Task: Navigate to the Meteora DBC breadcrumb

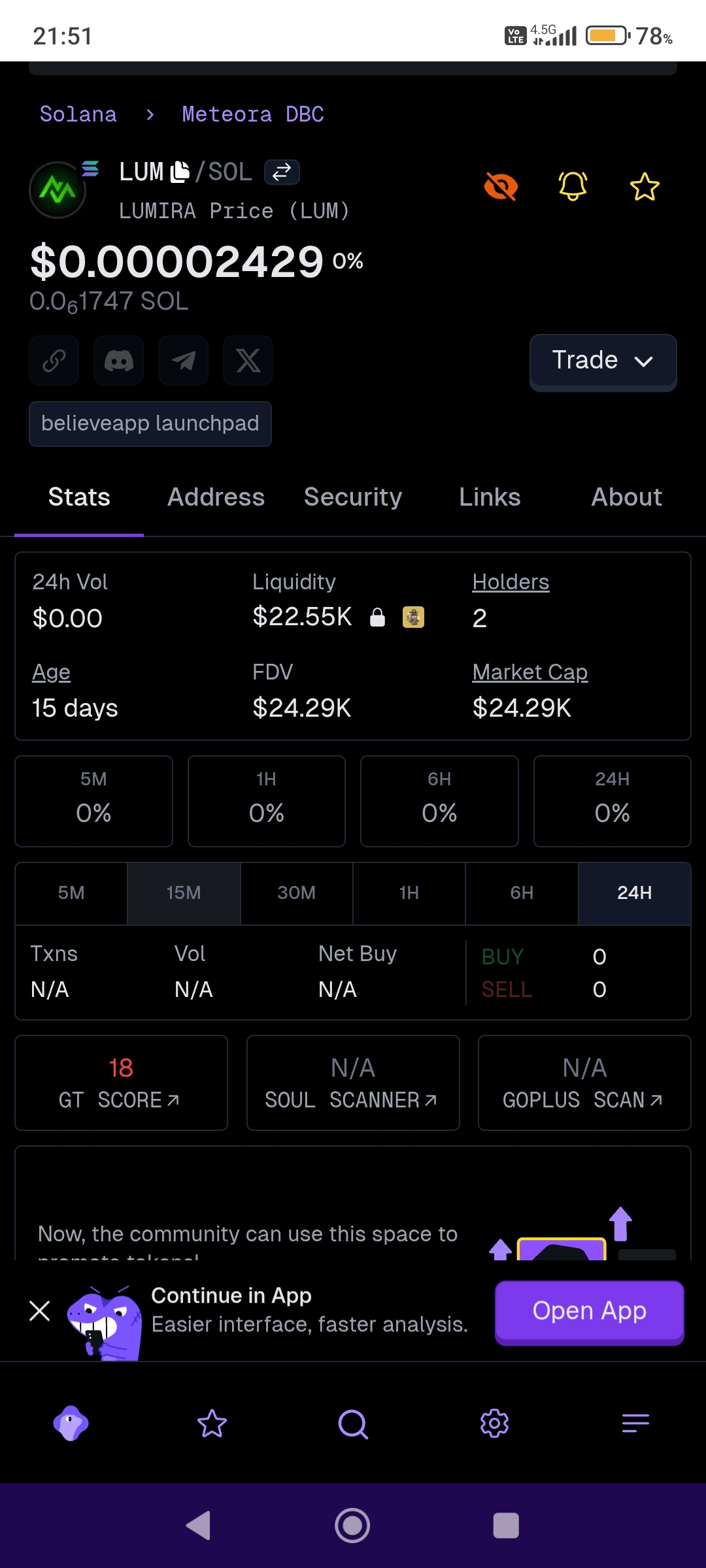Action: tap(253, 114)
